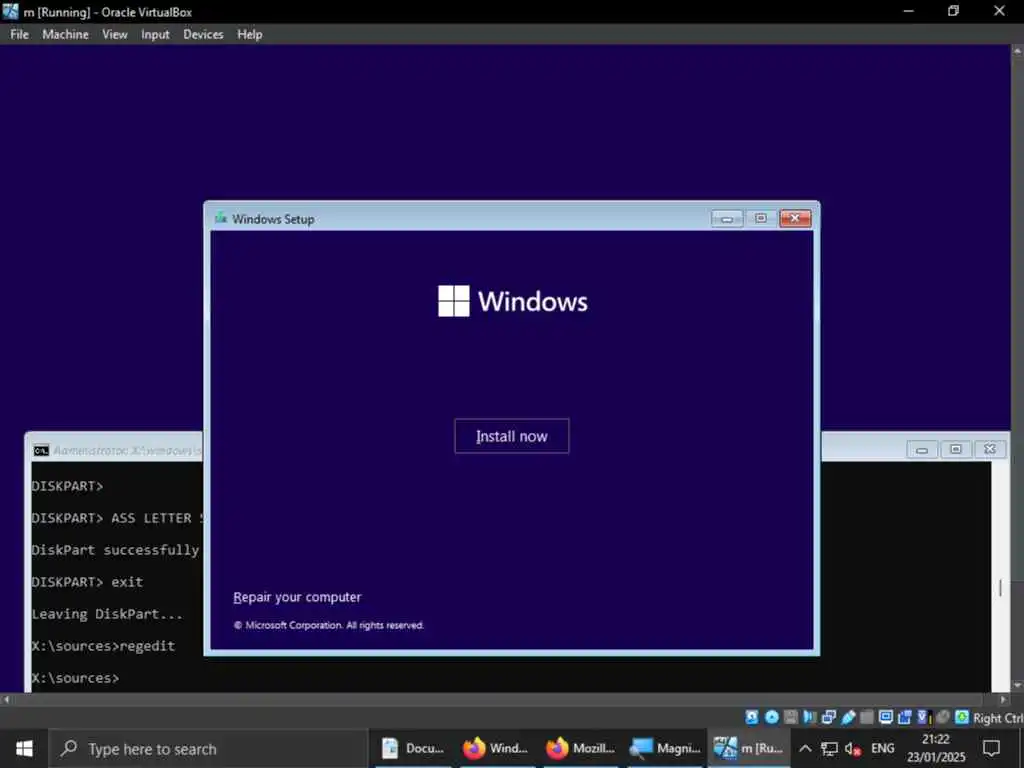Open the Magni... Magnifier taskbar item
Image resolution: width=1024 pixels, height=768 pixels.
click(x=664, y=748)
